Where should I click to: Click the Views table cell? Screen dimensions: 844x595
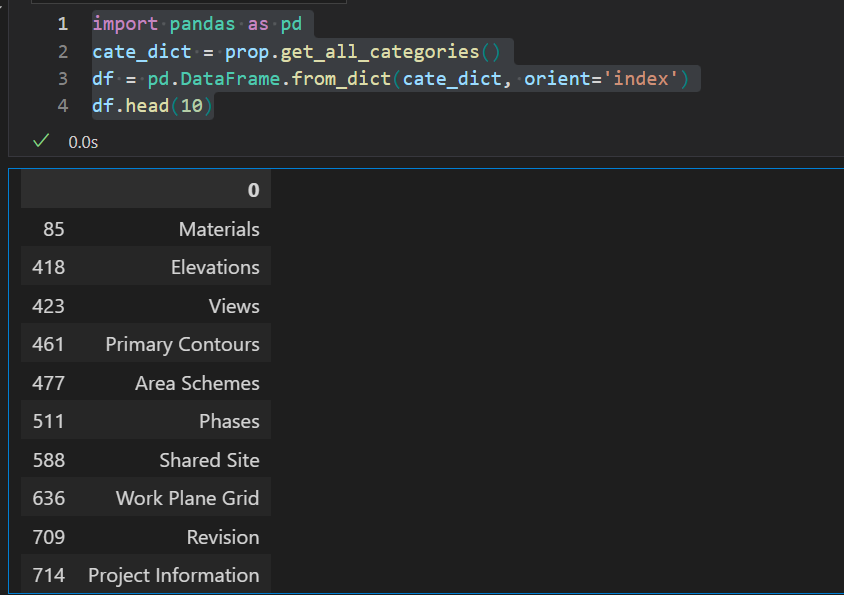pyautogui.click(x=234, y=306)
